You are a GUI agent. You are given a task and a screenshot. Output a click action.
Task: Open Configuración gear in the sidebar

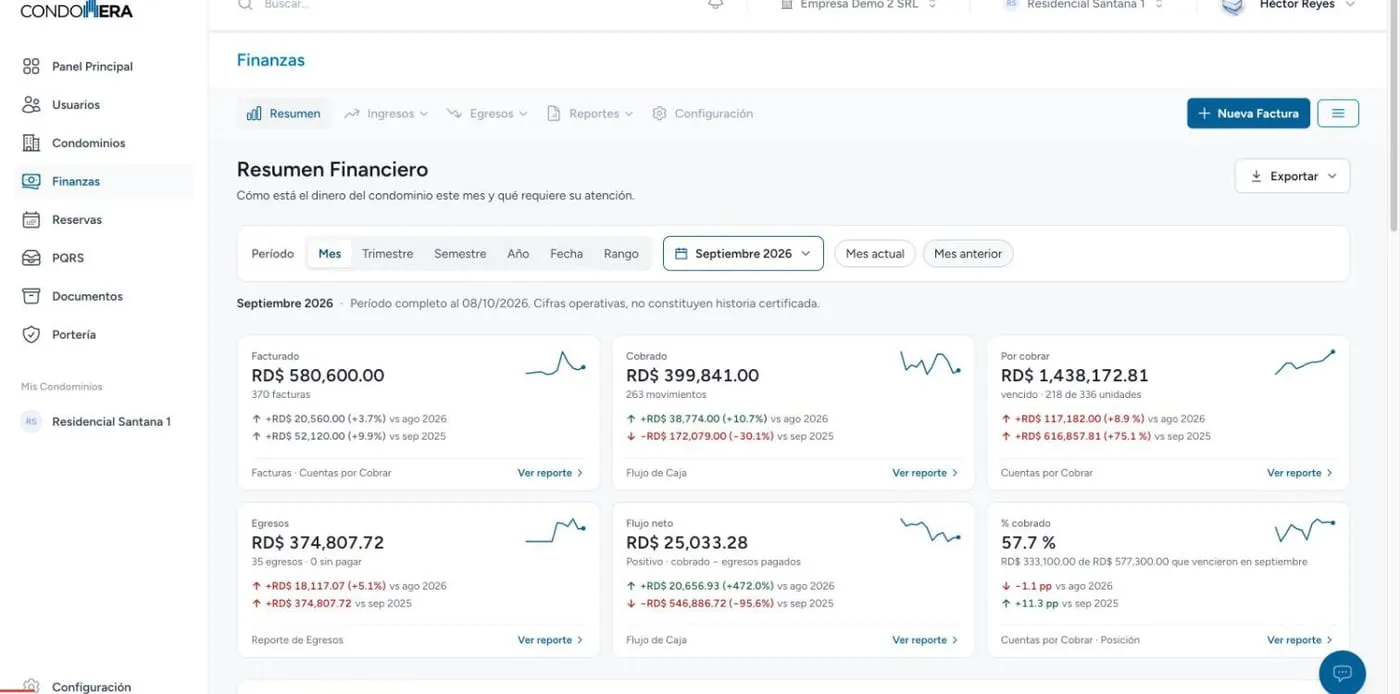coord(31,686)
